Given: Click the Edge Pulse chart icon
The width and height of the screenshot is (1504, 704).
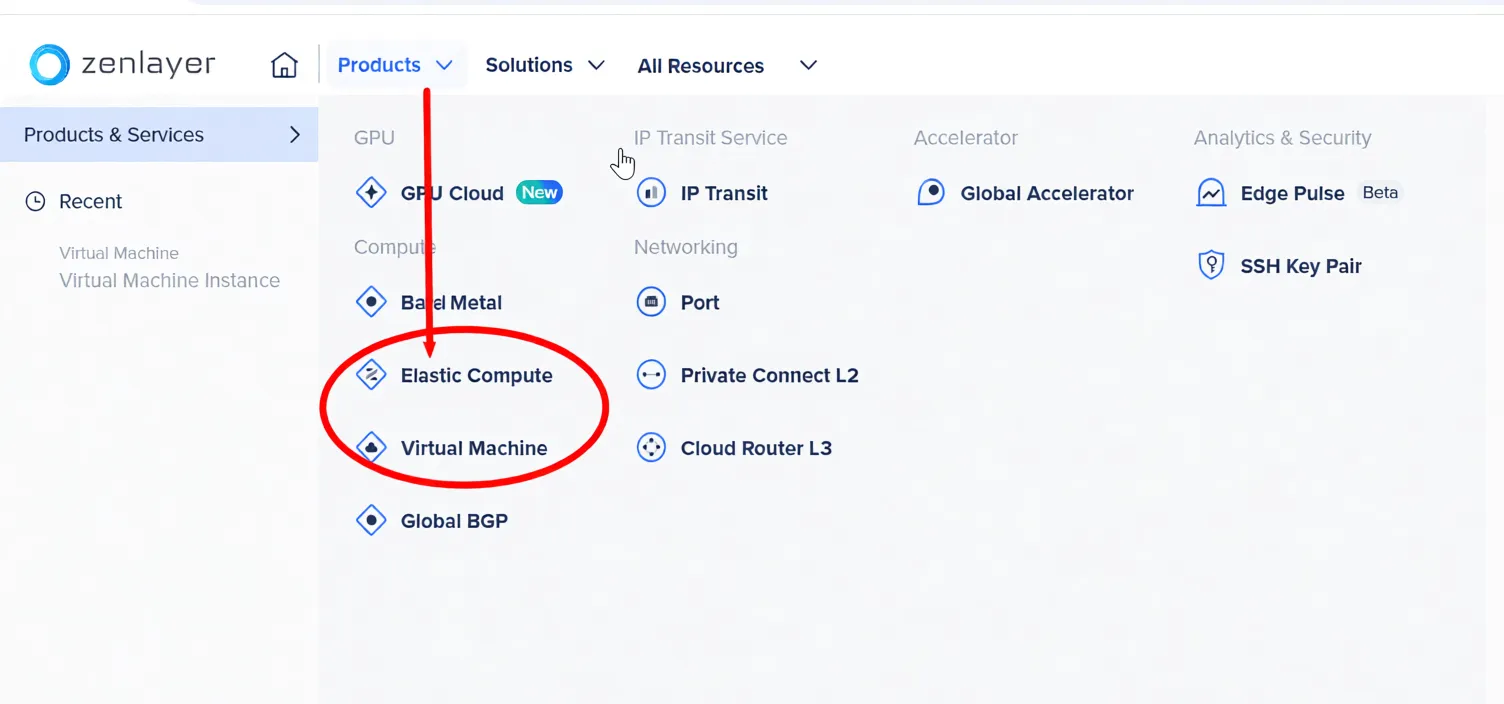Looking at the screenshot, I should 1211,193.
